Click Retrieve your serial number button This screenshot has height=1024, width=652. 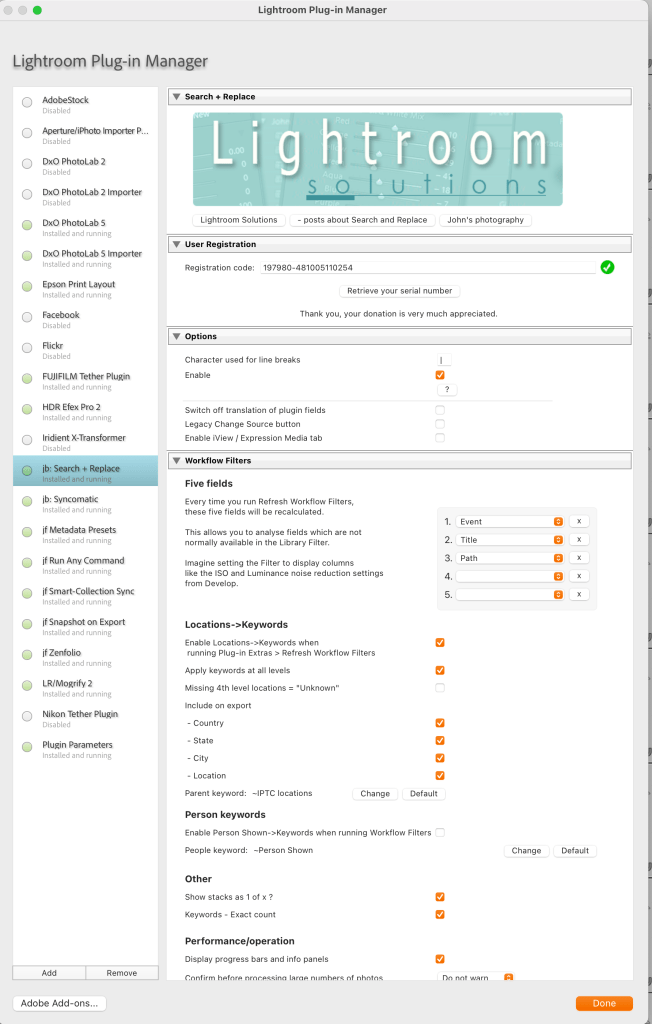[x=400, y=291]
